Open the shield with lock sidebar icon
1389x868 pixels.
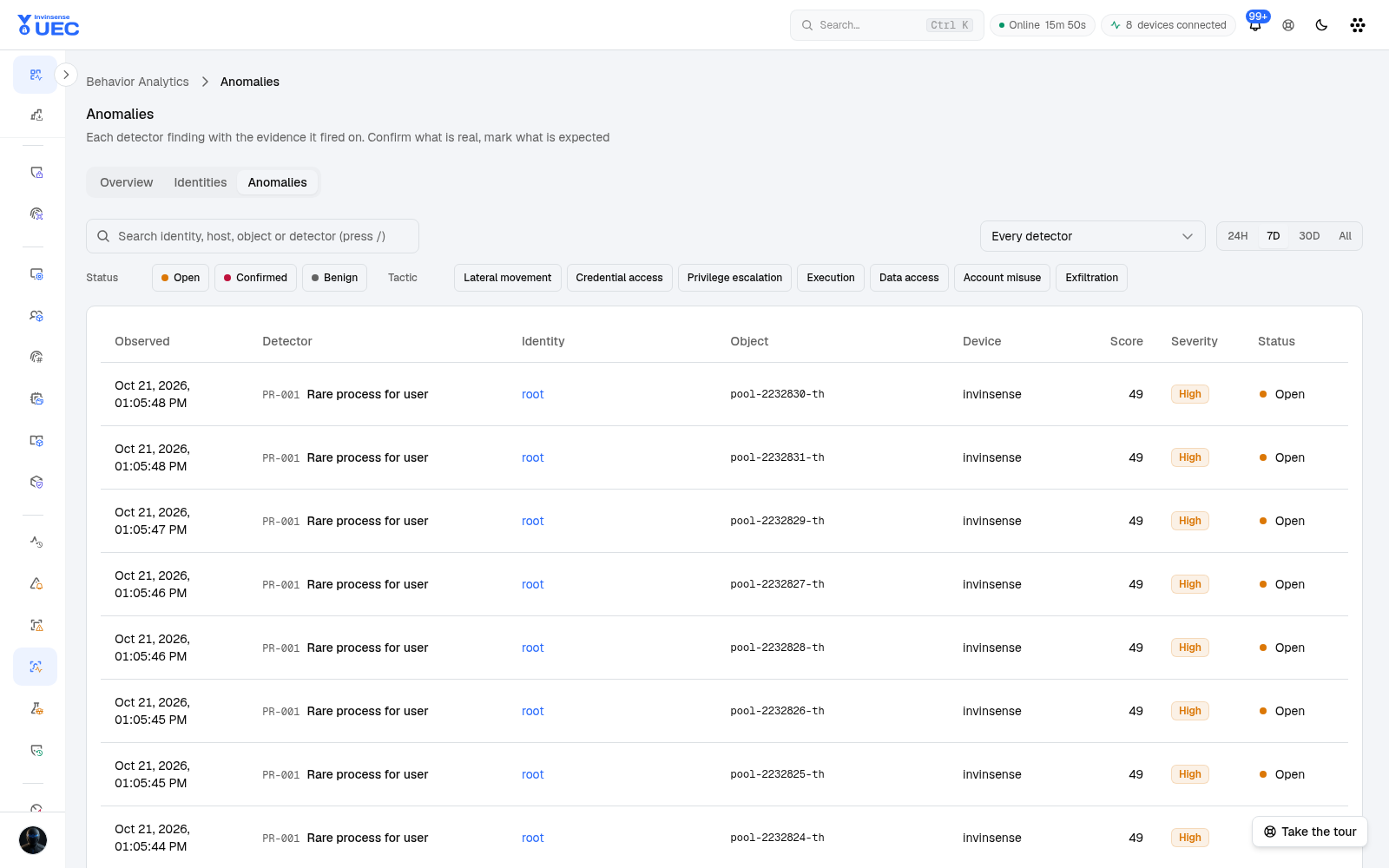point(36,172)
